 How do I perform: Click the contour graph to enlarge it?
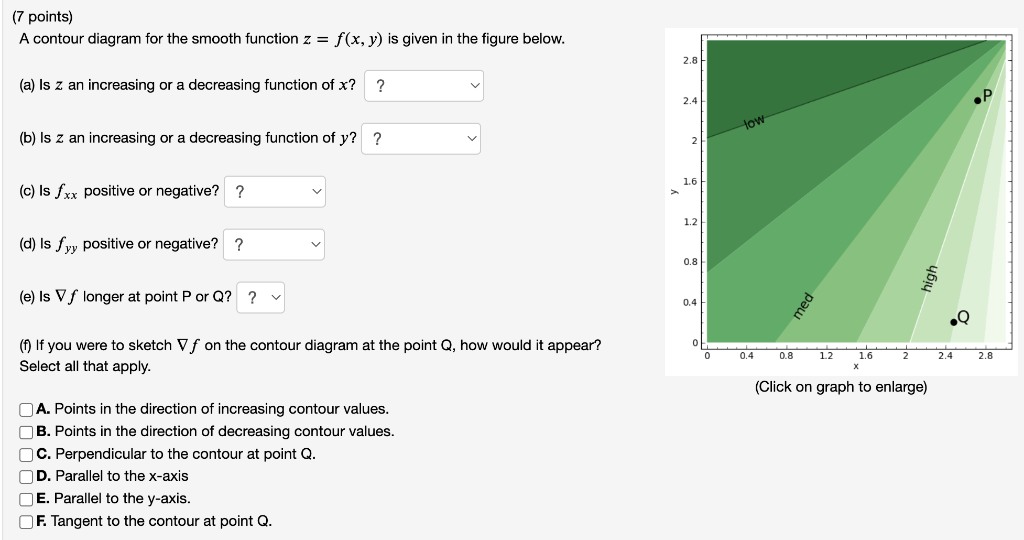840,202
